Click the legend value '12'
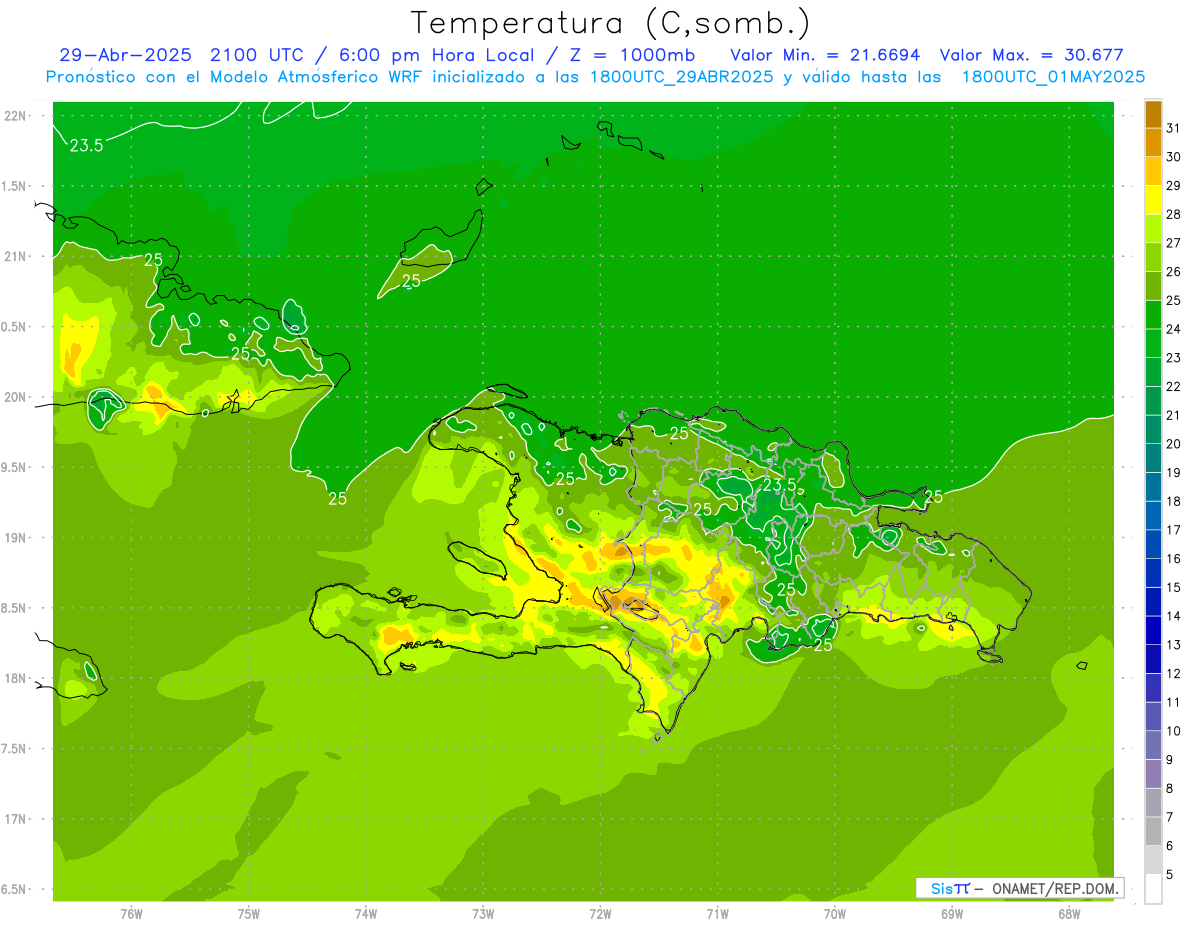 [1174, 674]
